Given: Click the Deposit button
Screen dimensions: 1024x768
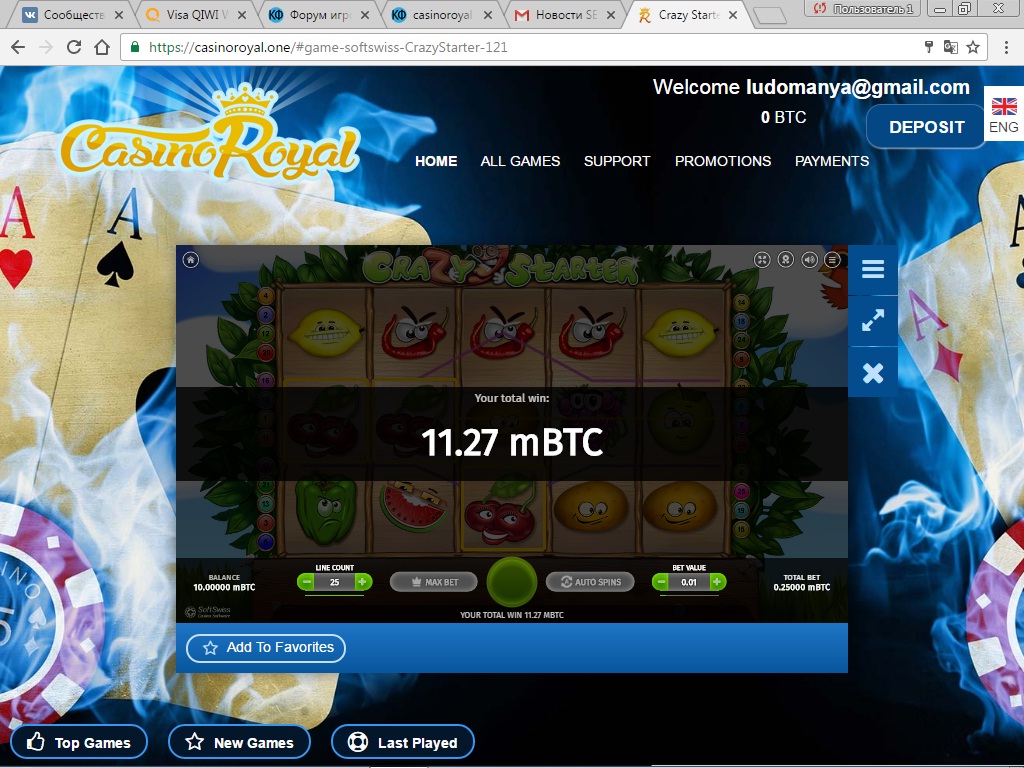Looking at the screenshot, I should click(x=926, y=127).
